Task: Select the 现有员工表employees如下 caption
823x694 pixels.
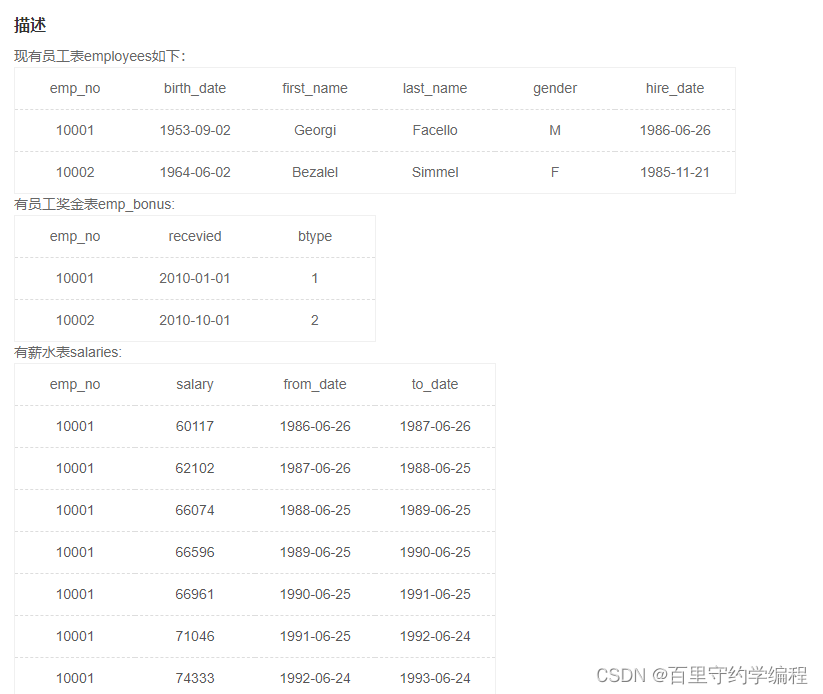Action: tap(100, 56)
